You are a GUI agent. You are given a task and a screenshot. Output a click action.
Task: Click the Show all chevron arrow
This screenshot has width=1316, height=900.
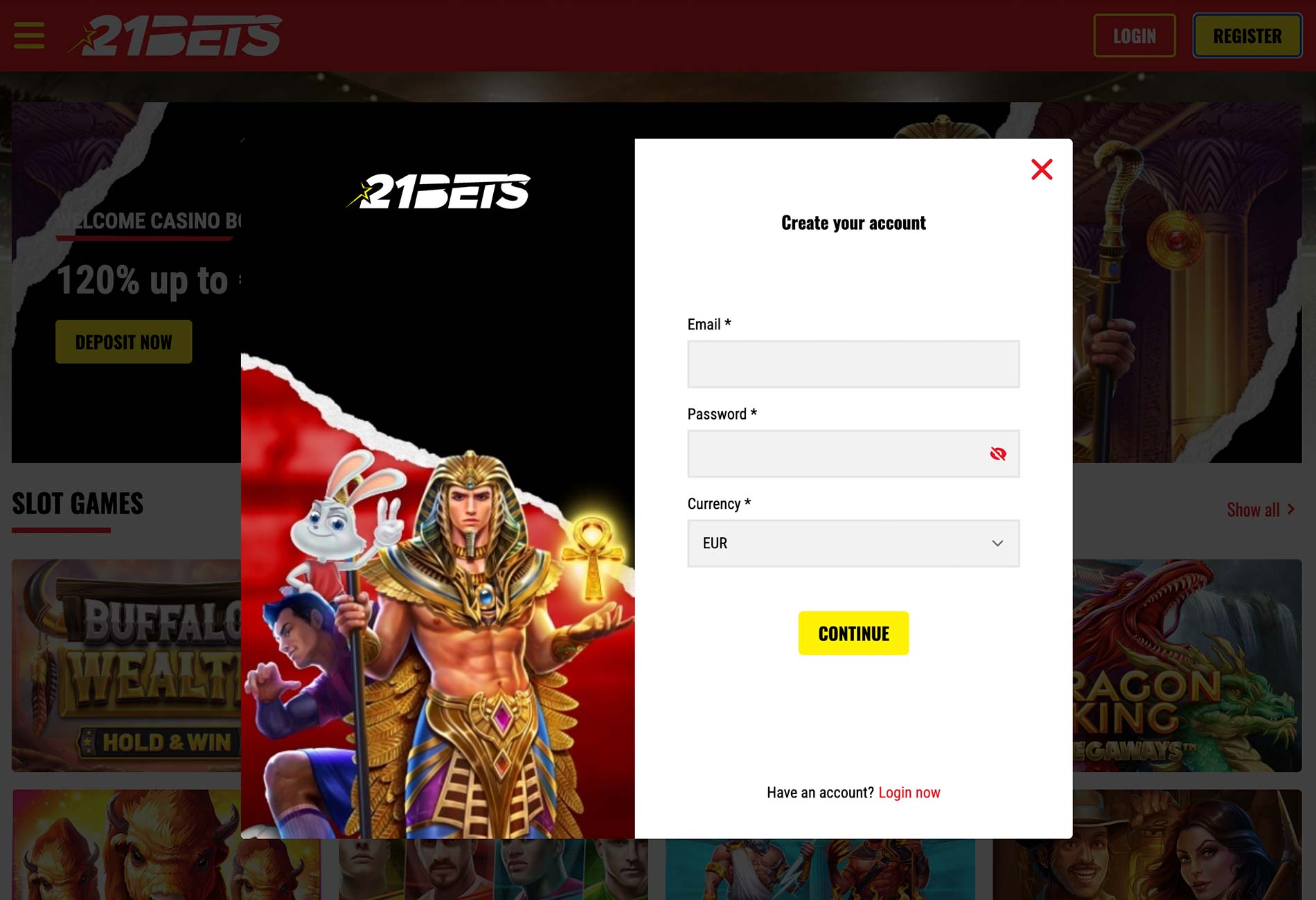[x=1290, y=510]
